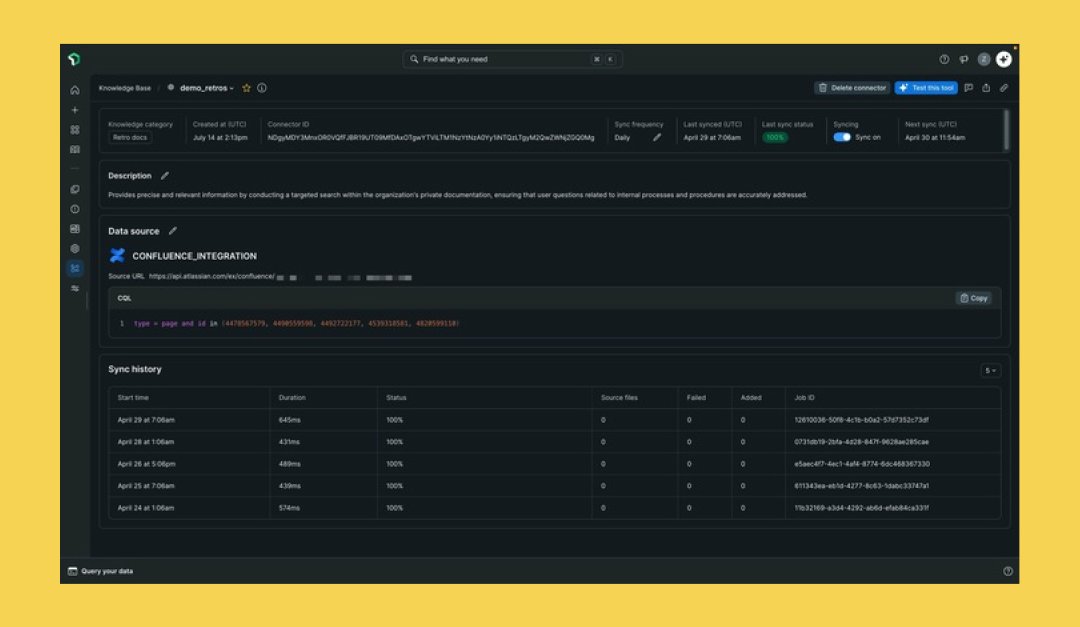The width and height of the screenshot is (1080, 627).
Task: Edit Sync frequency with pencil icon
Action: coord(657,137)
